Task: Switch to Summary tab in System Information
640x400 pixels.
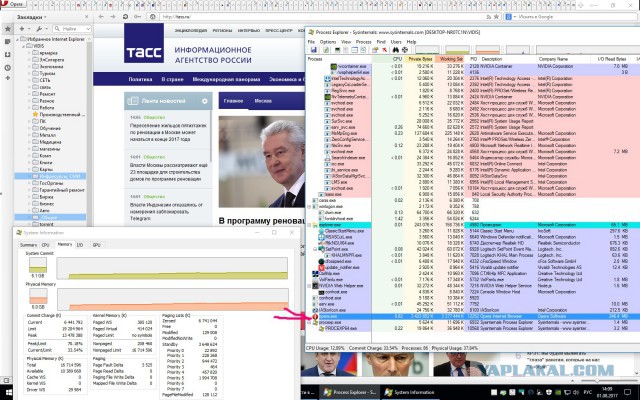Action: 29,245
